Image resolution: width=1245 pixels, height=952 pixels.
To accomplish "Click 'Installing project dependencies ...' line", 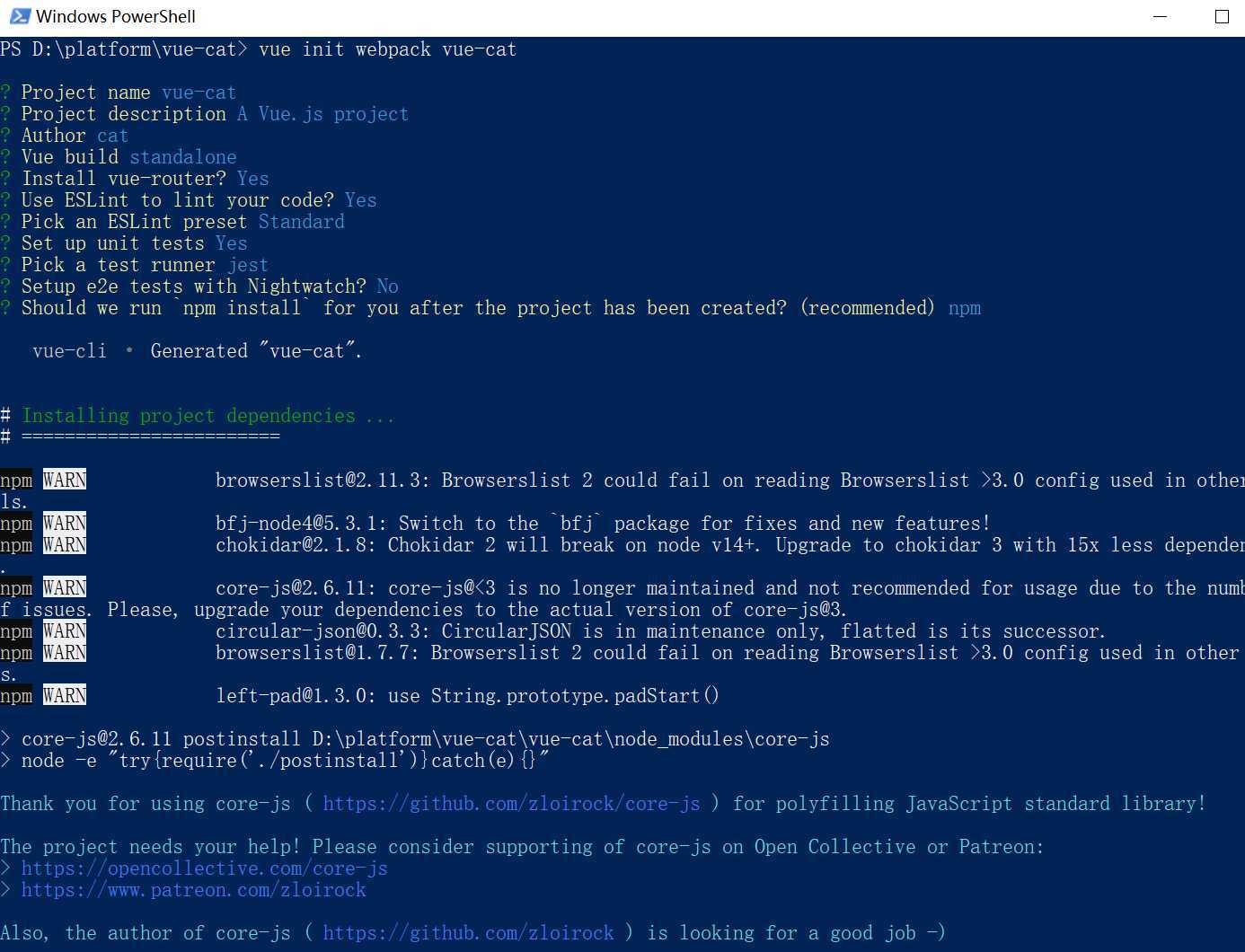I will (x=207, y=416).
